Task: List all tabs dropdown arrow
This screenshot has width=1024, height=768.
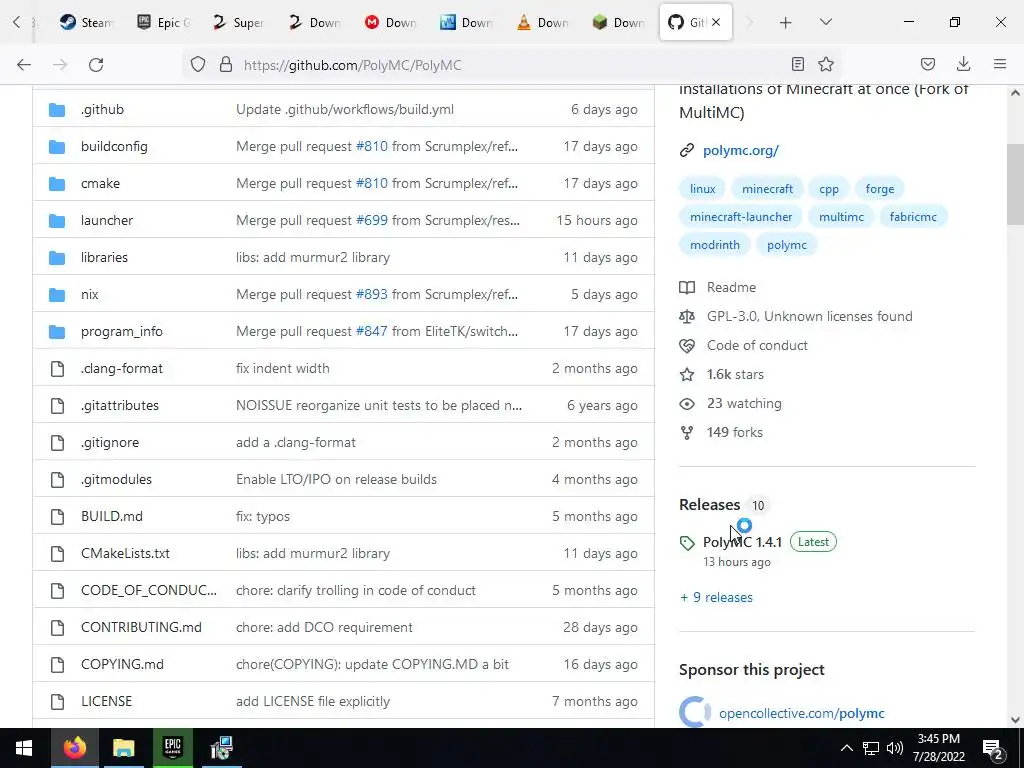Action: pyautogui.click(x=825, y=22)
